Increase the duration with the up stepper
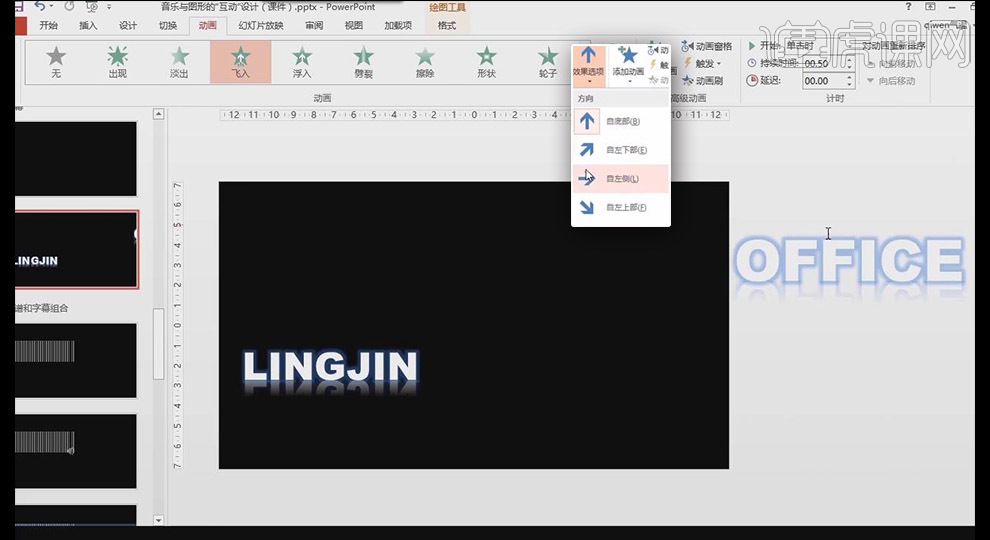The image size is (990, 540). 850,59
